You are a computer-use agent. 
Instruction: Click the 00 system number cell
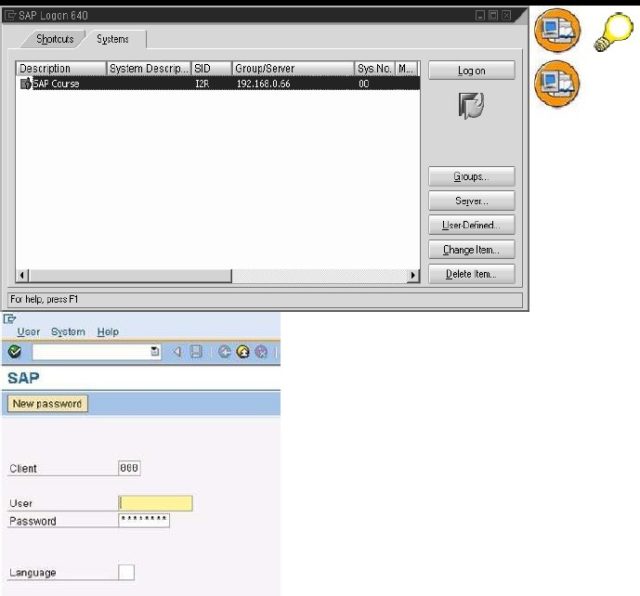(364, 84)
